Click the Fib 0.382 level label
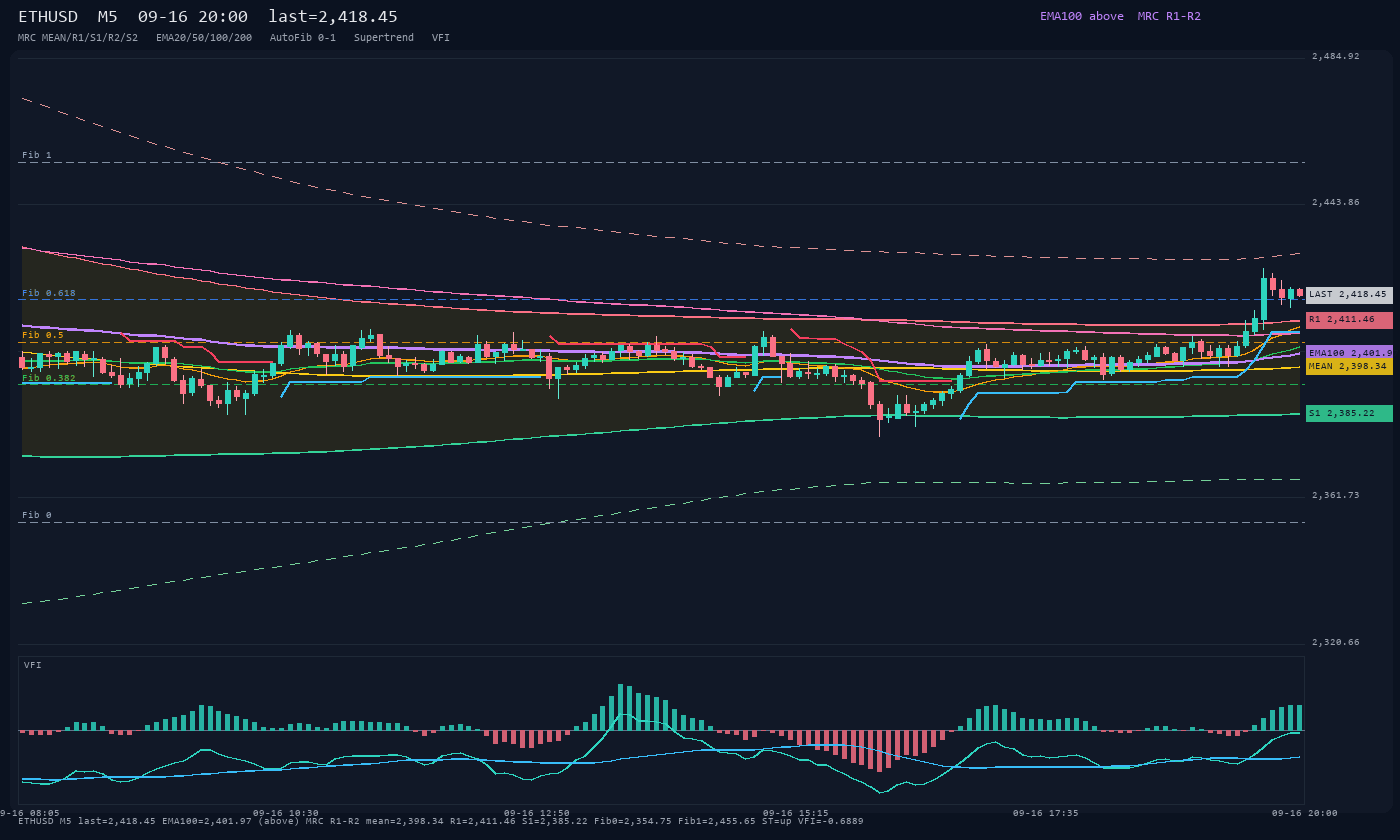 coord(49,378)
